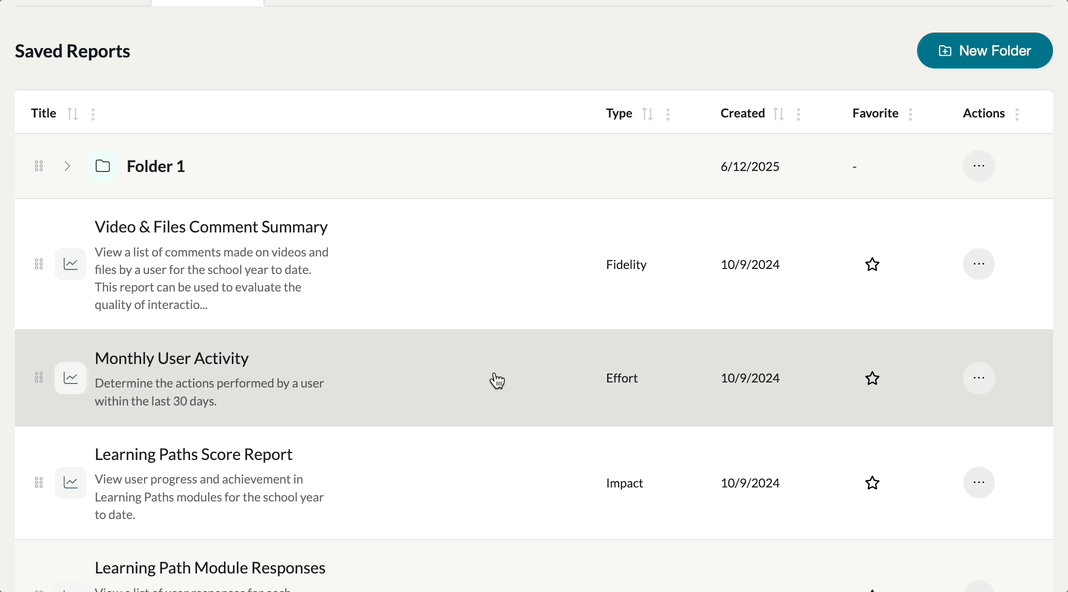This screenshot has width=1068, height=592.
Task: Toggle favorite star for Monthly User Activity
Action: click(872, 379)
